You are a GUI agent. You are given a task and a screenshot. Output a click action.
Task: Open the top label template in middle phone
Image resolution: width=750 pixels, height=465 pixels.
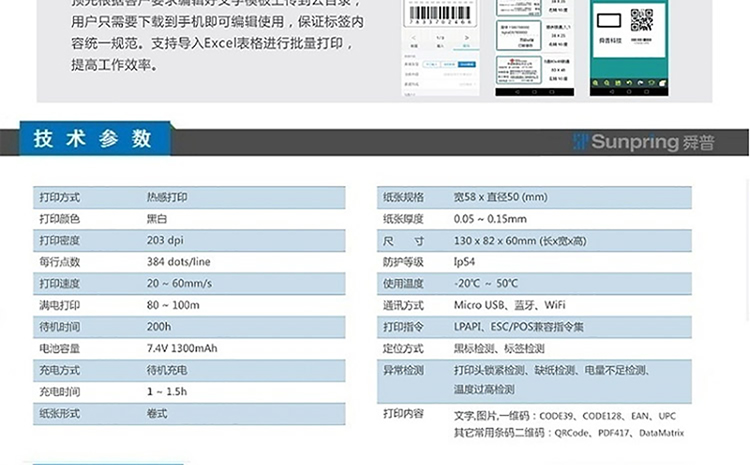[x=517, y=8]
